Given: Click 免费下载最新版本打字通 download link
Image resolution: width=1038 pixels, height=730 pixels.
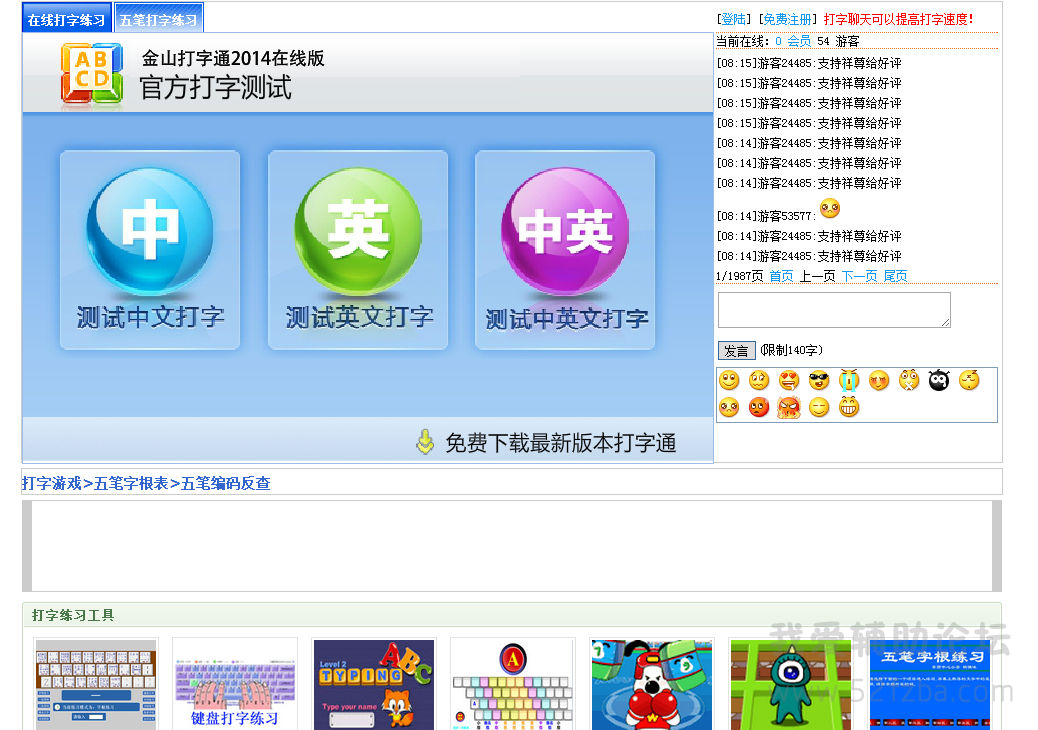Looking at the screenshot, I should click(x=561, y=443).
